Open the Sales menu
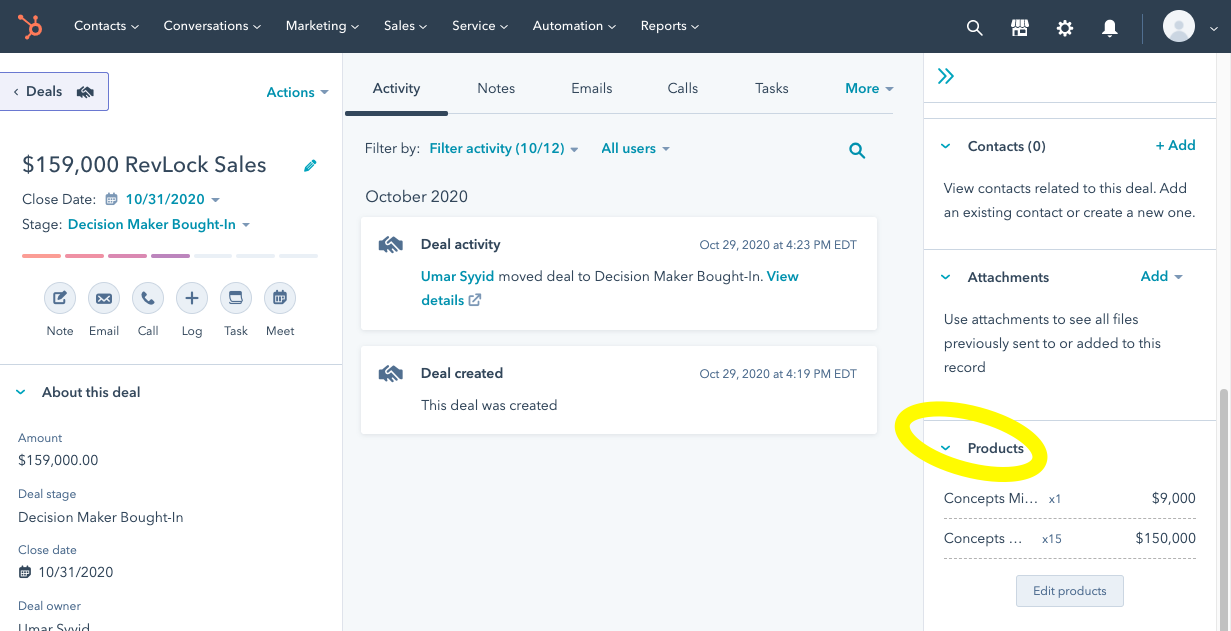The image size is (1231, 631). point(405,26)
